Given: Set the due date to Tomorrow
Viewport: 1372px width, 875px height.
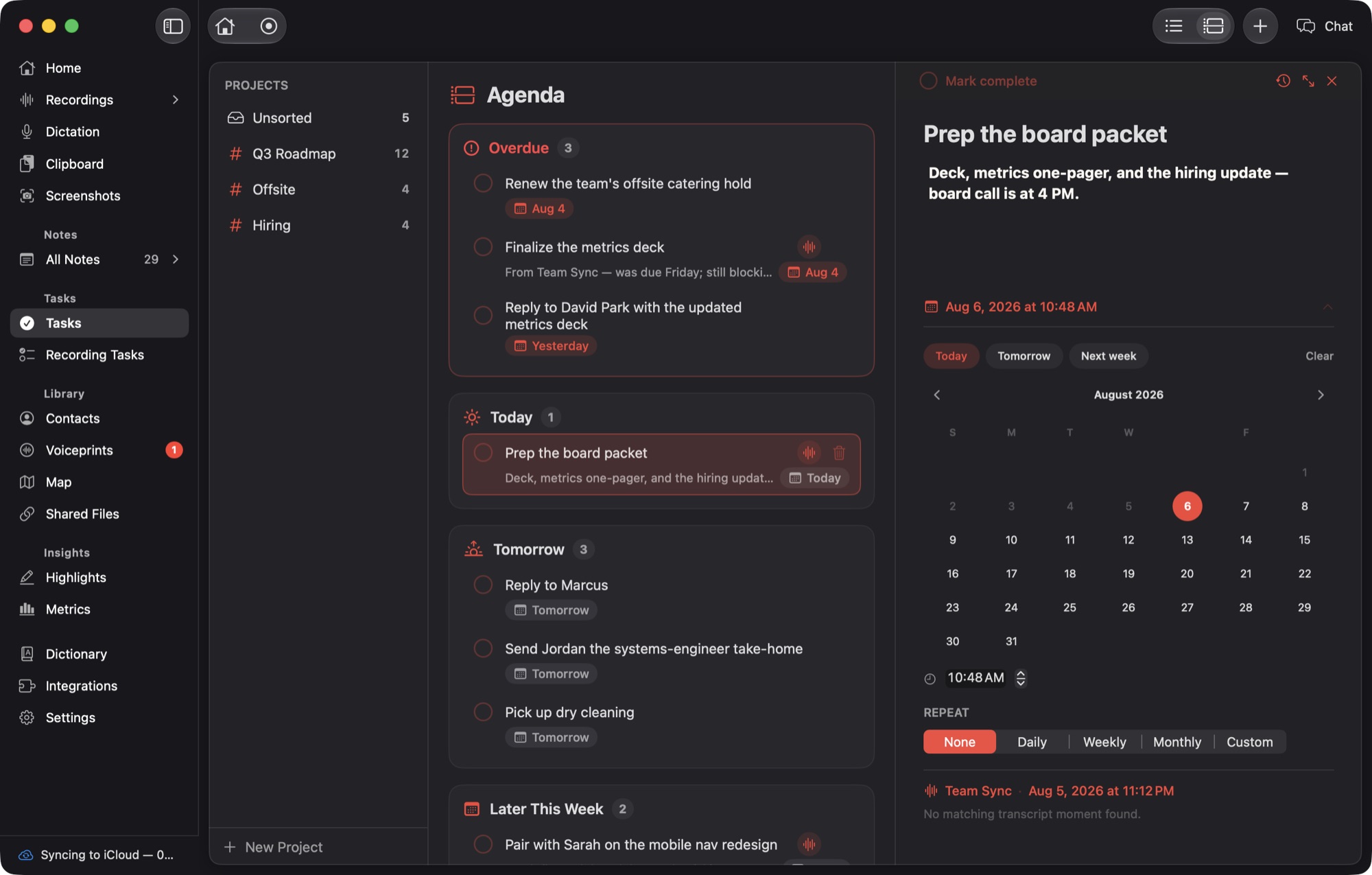Looking at the screenshot, I should tap(1024, 356).
